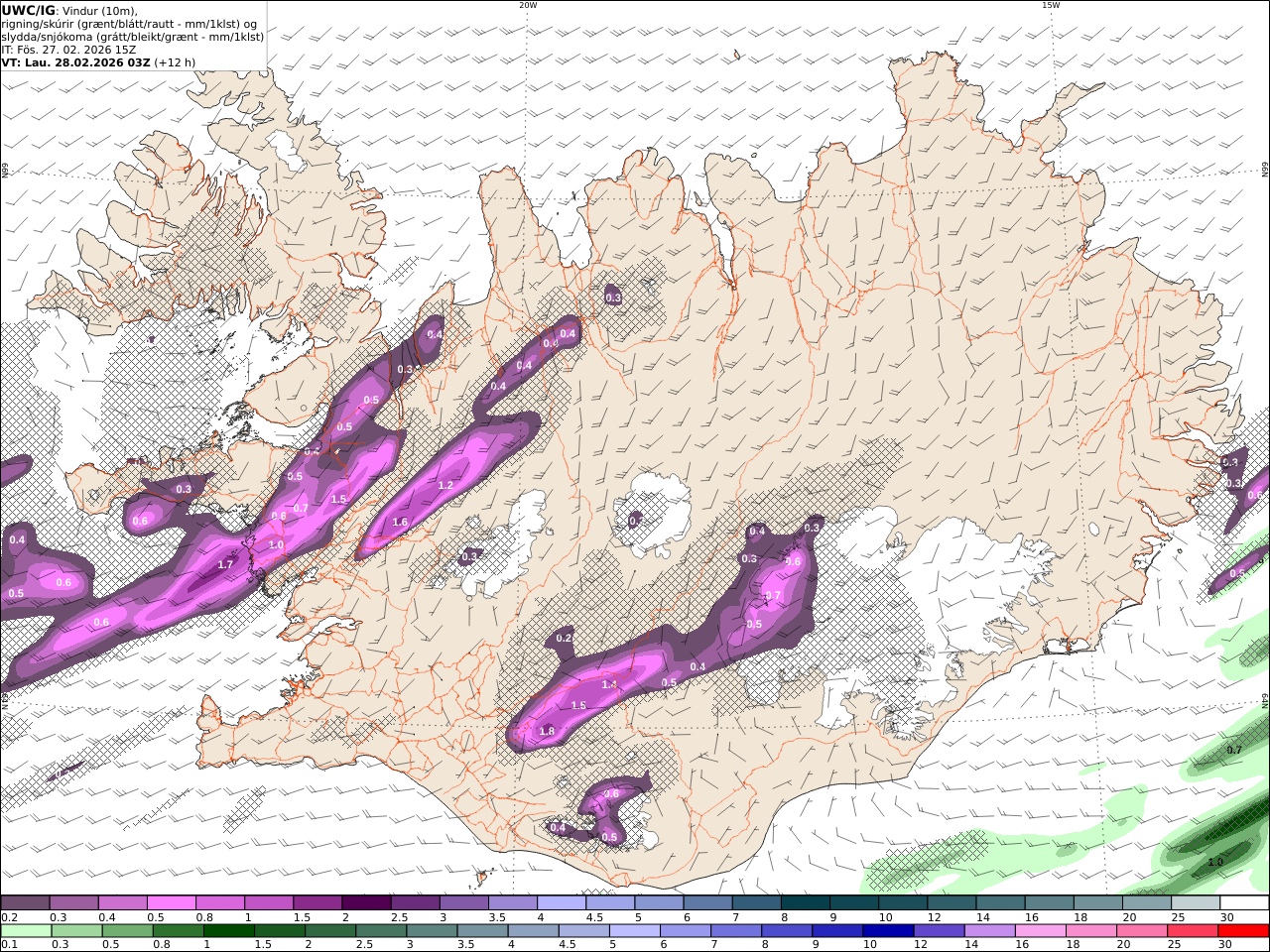This screenshot has width=1270, height=952.
Task: Select the deep blue lower swatch labeled 10
Action: [x=888, y=930]
